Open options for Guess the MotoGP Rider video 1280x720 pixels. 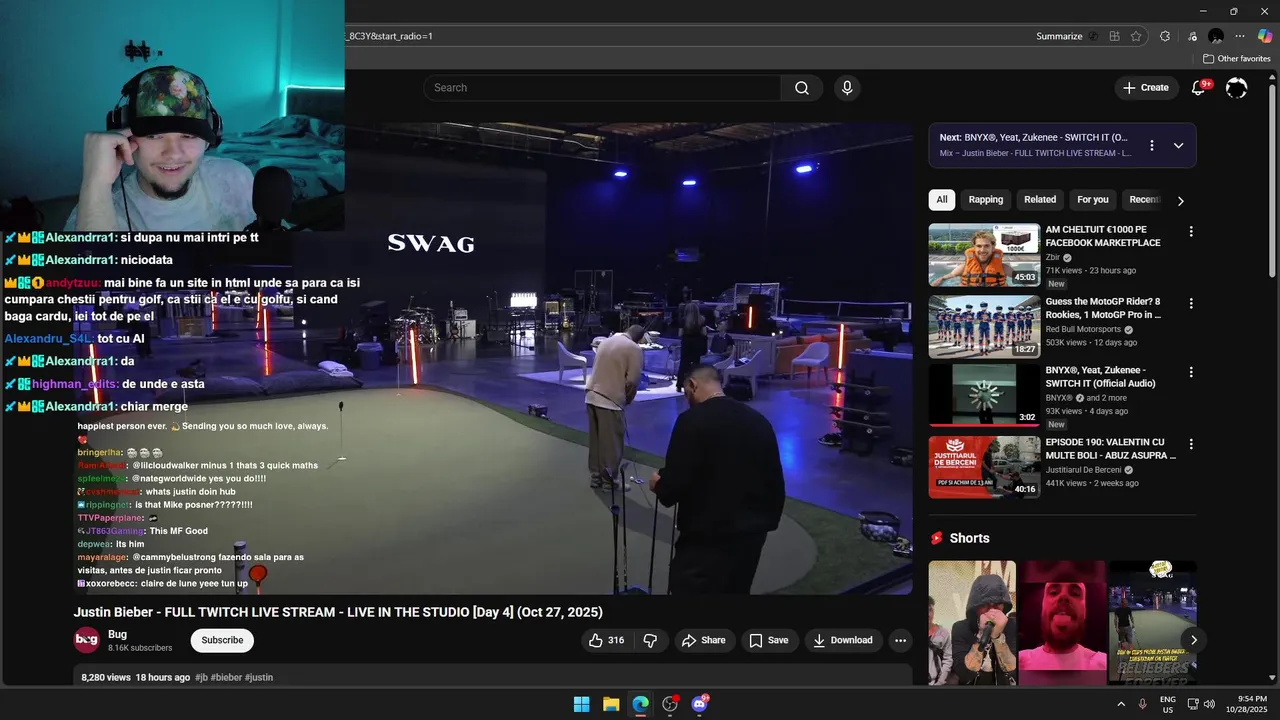click(1190, 303)
